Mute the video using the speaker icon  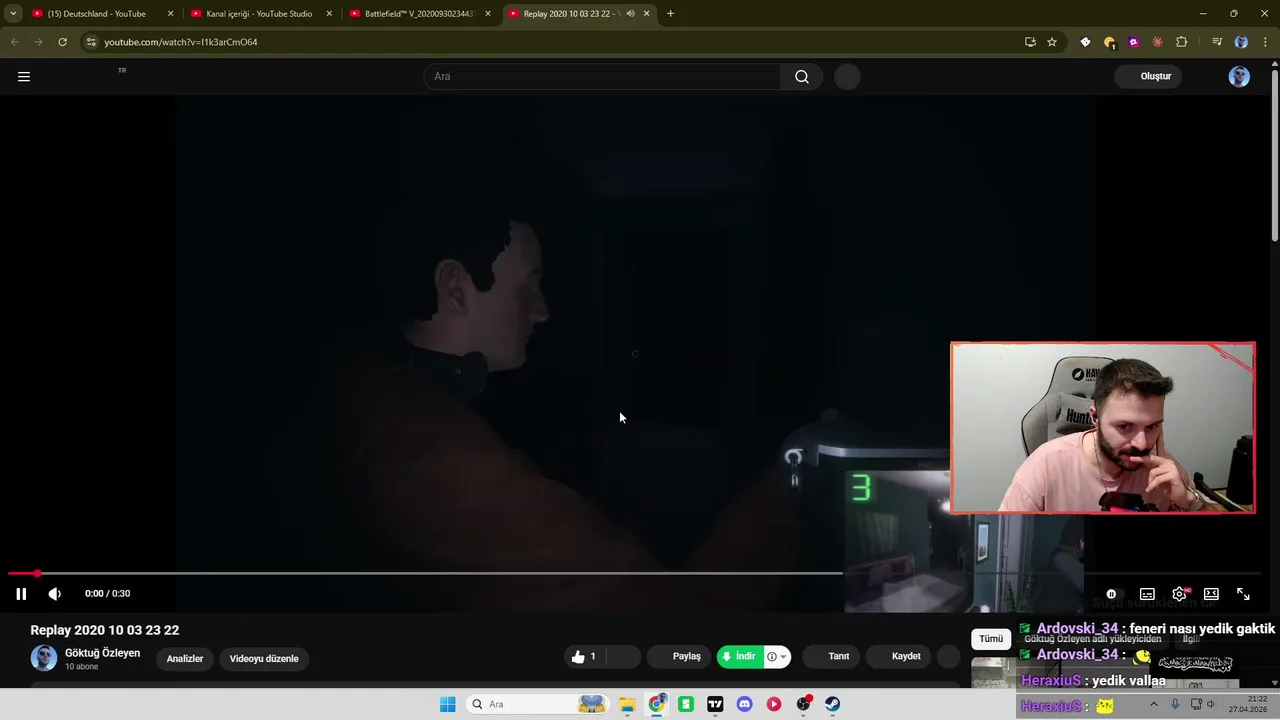click(55, 594)
